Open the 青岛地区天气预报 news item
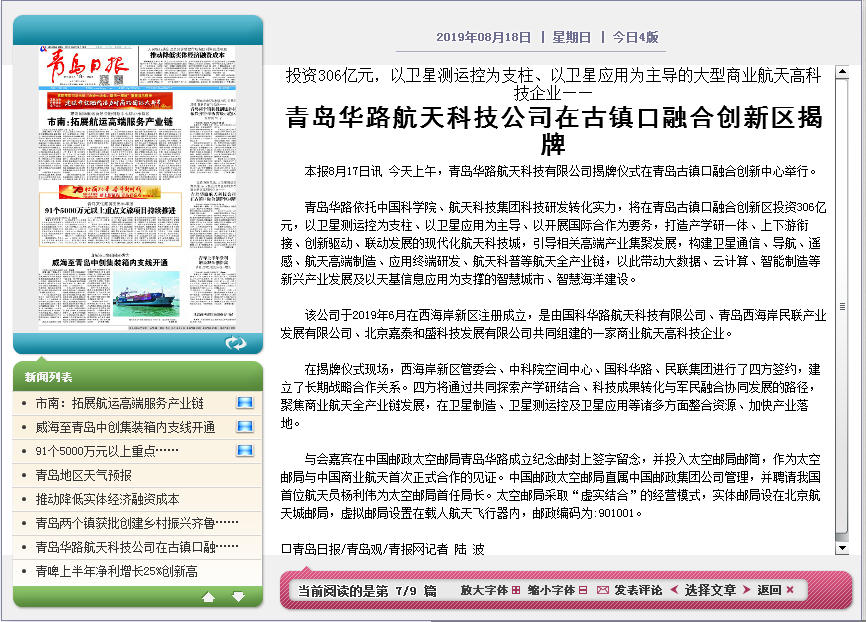This screenshot has height=622, width=866. click(x=83, y=475)
